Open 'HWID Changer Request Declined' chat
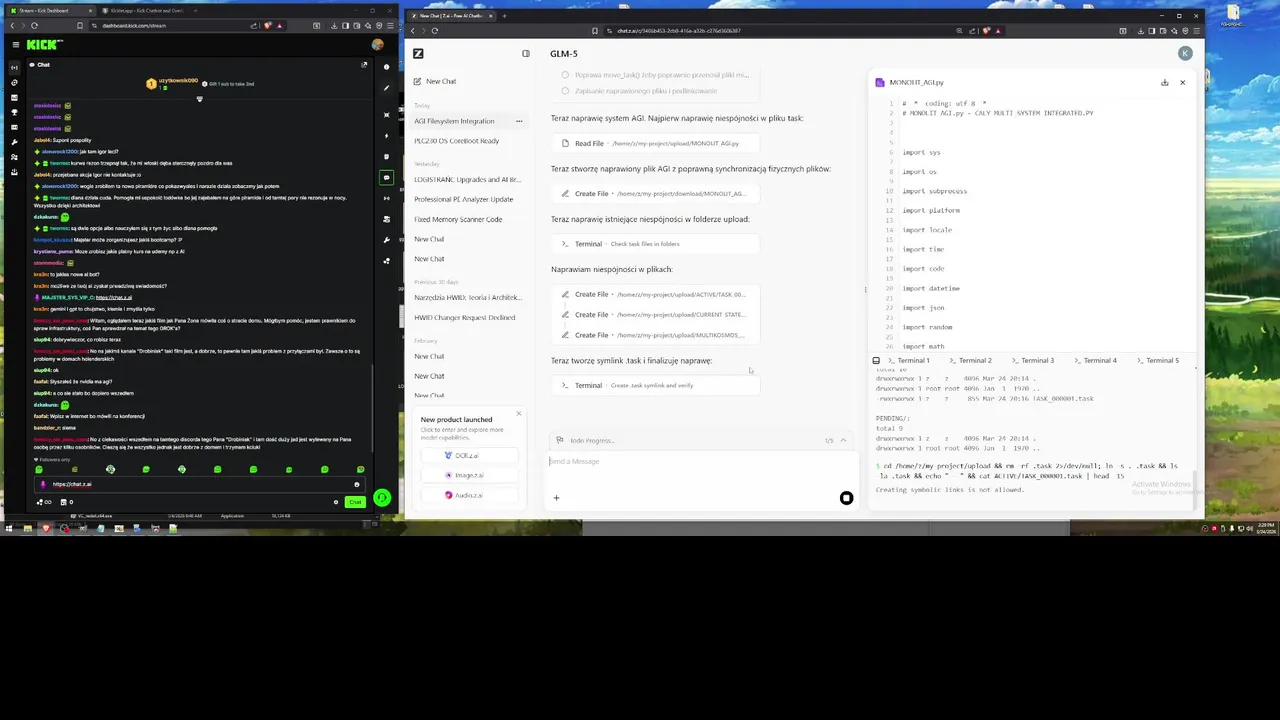 coord(467,317)
